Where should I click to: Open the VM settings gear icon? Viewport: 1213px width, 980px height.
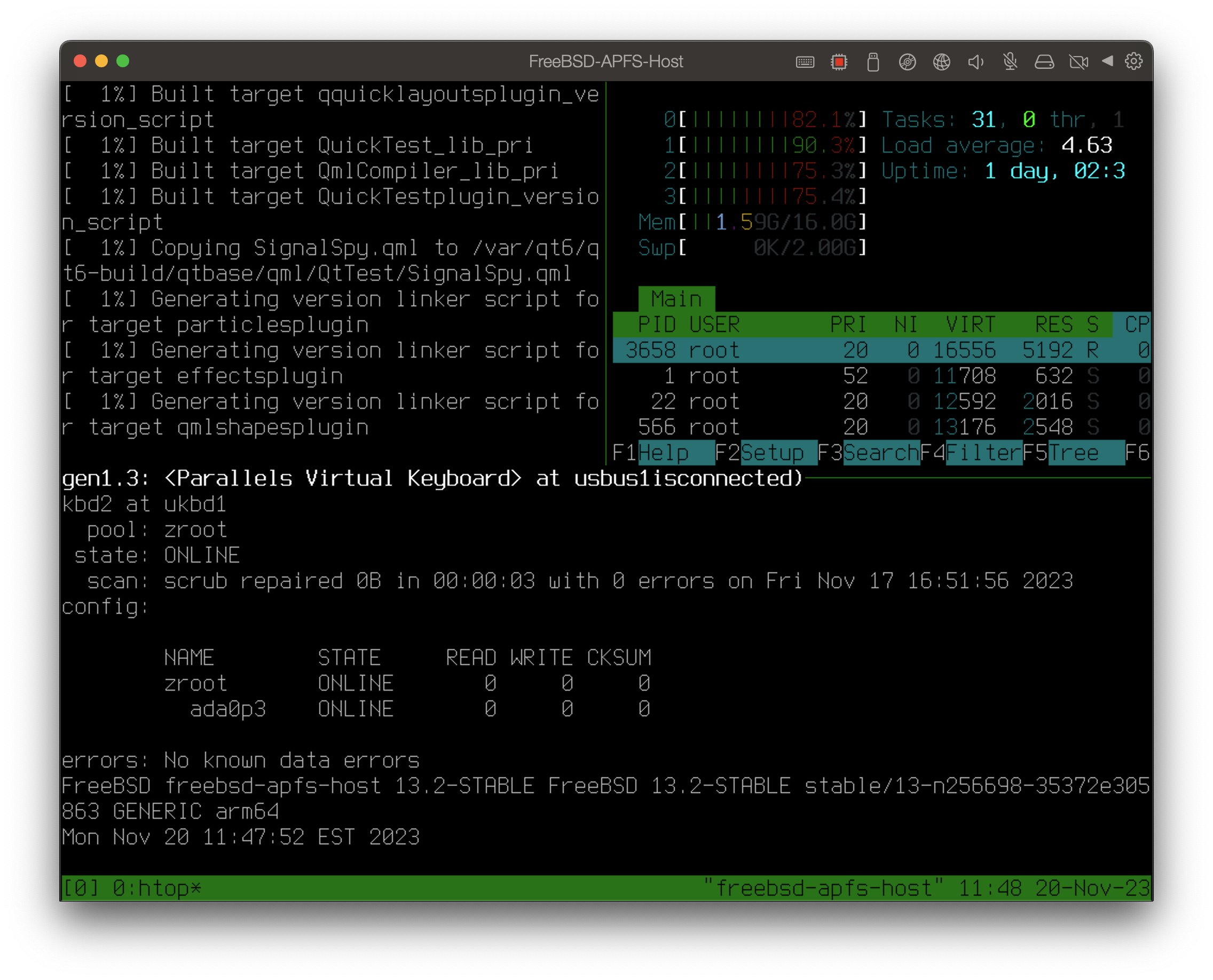click(1134, 62)
